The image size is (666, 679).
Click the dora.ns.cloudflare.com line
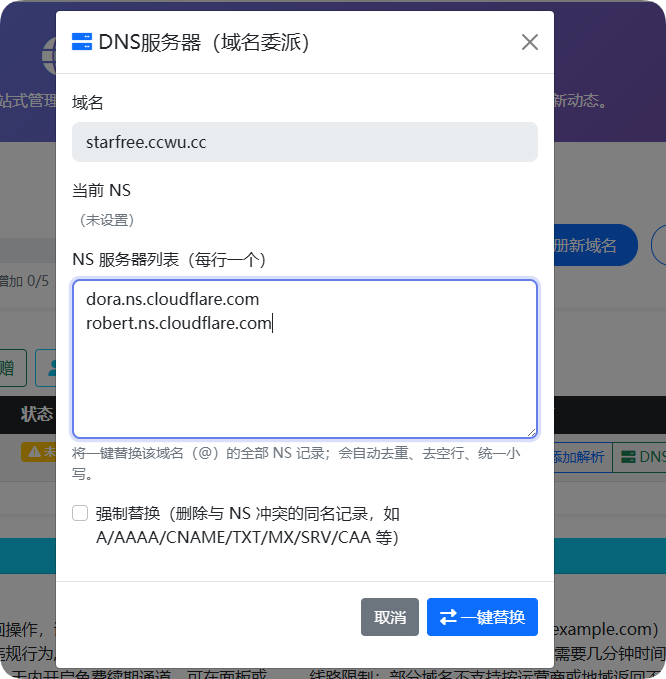(172, 299)
